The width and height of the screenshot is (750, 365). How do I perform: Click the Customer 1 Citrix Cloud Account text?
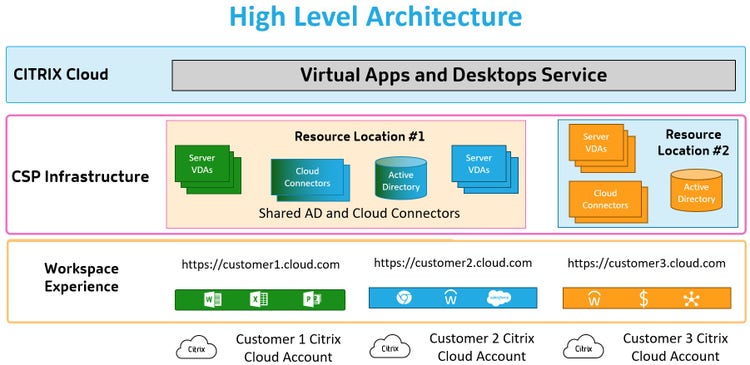(288, 348)
